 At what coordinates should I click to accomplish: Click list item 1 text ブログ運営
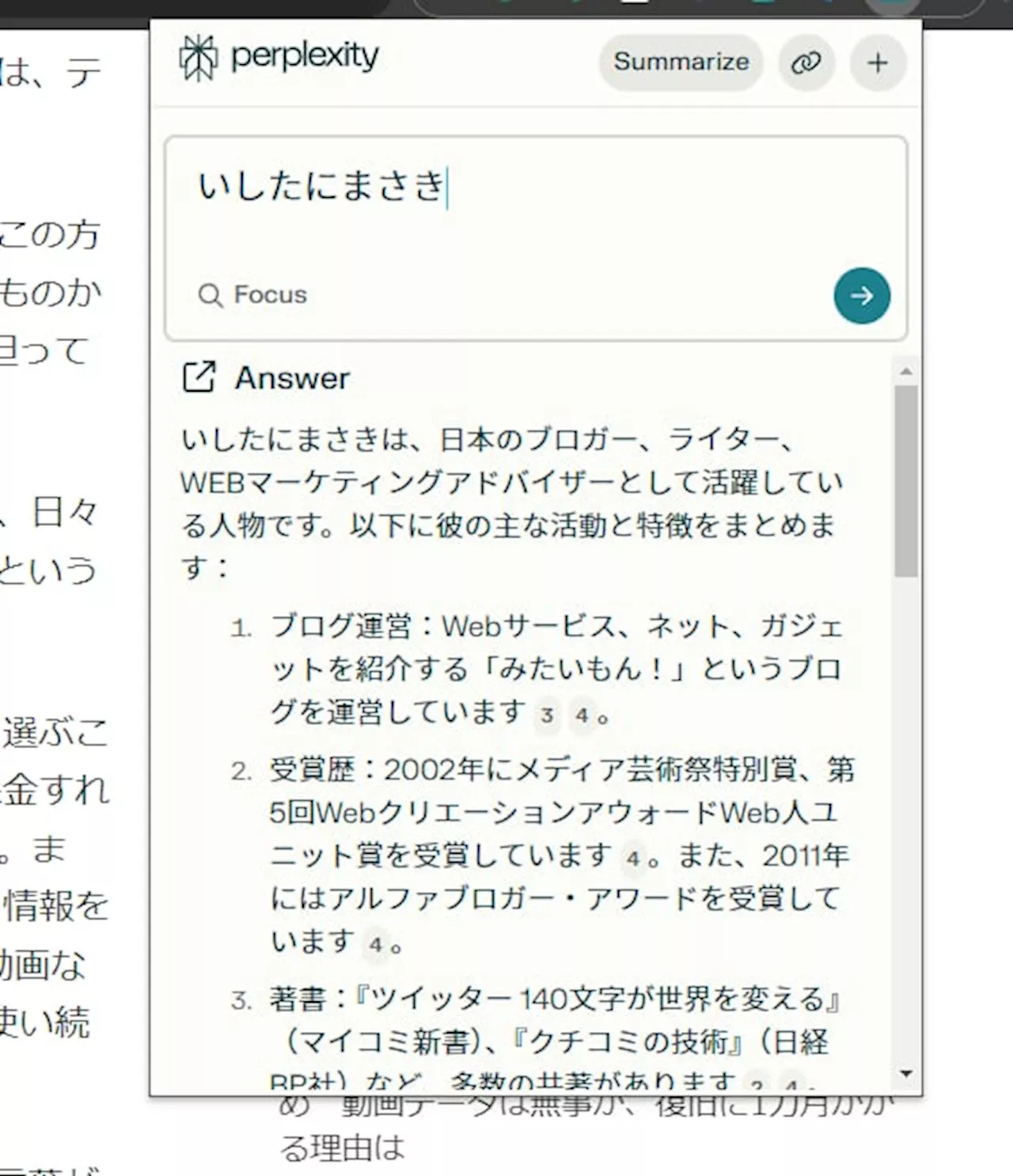click(342, 627)
